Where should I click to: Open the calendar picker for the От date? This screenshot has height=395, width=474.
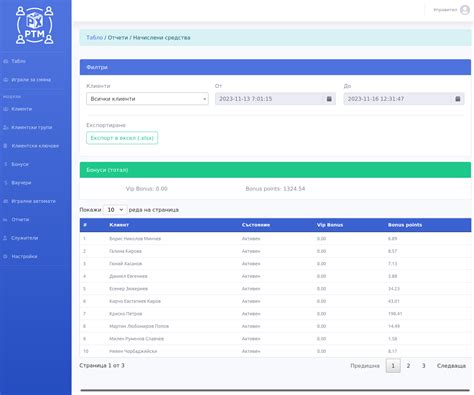click(x=329, y=99)
